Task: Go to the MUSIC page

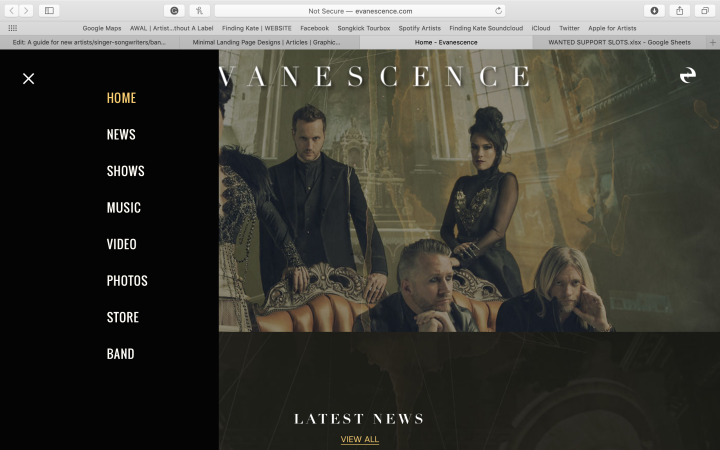Action: tap(124, 208)
